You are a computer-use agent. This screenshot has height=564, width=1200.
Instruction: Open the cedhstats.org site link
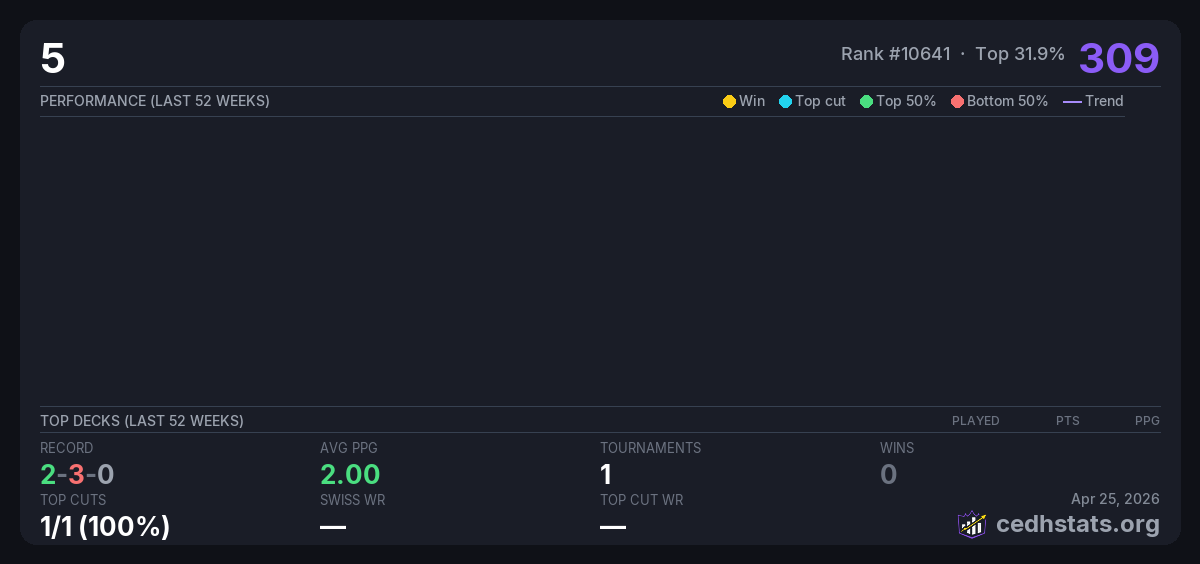tap(1063, 524)
